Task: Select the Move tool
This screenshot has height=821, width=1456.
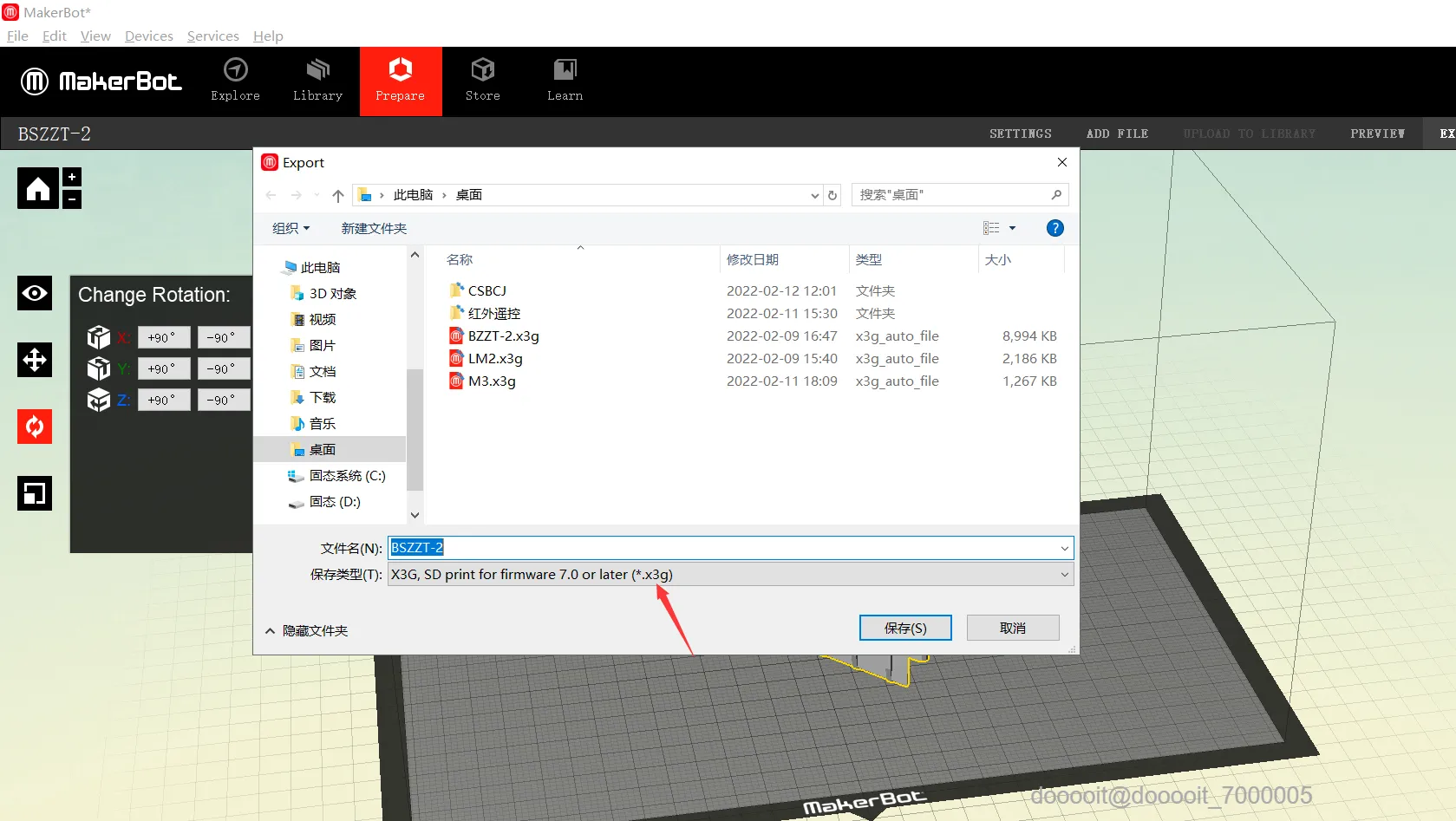Action: click(35, 360)
